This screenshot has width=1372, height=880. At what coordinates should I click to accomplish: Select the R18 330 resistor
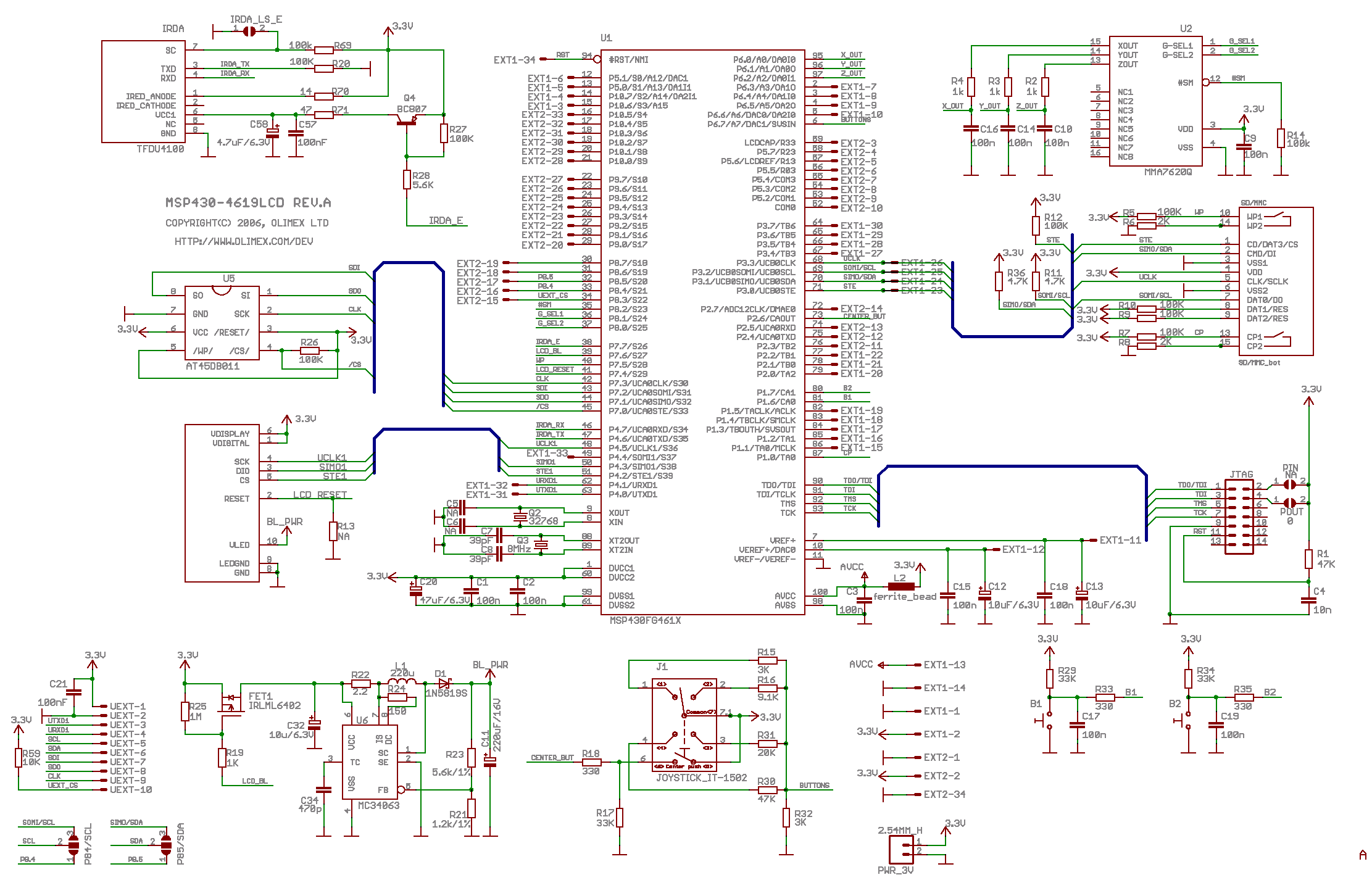pyautogui.click(x=592, y=762)
